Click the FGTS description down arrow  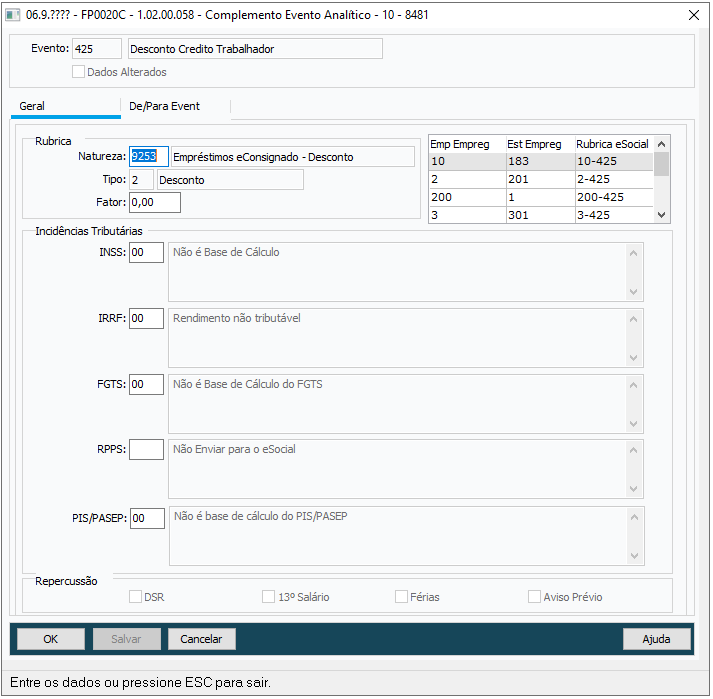click(x=633, y=423)
